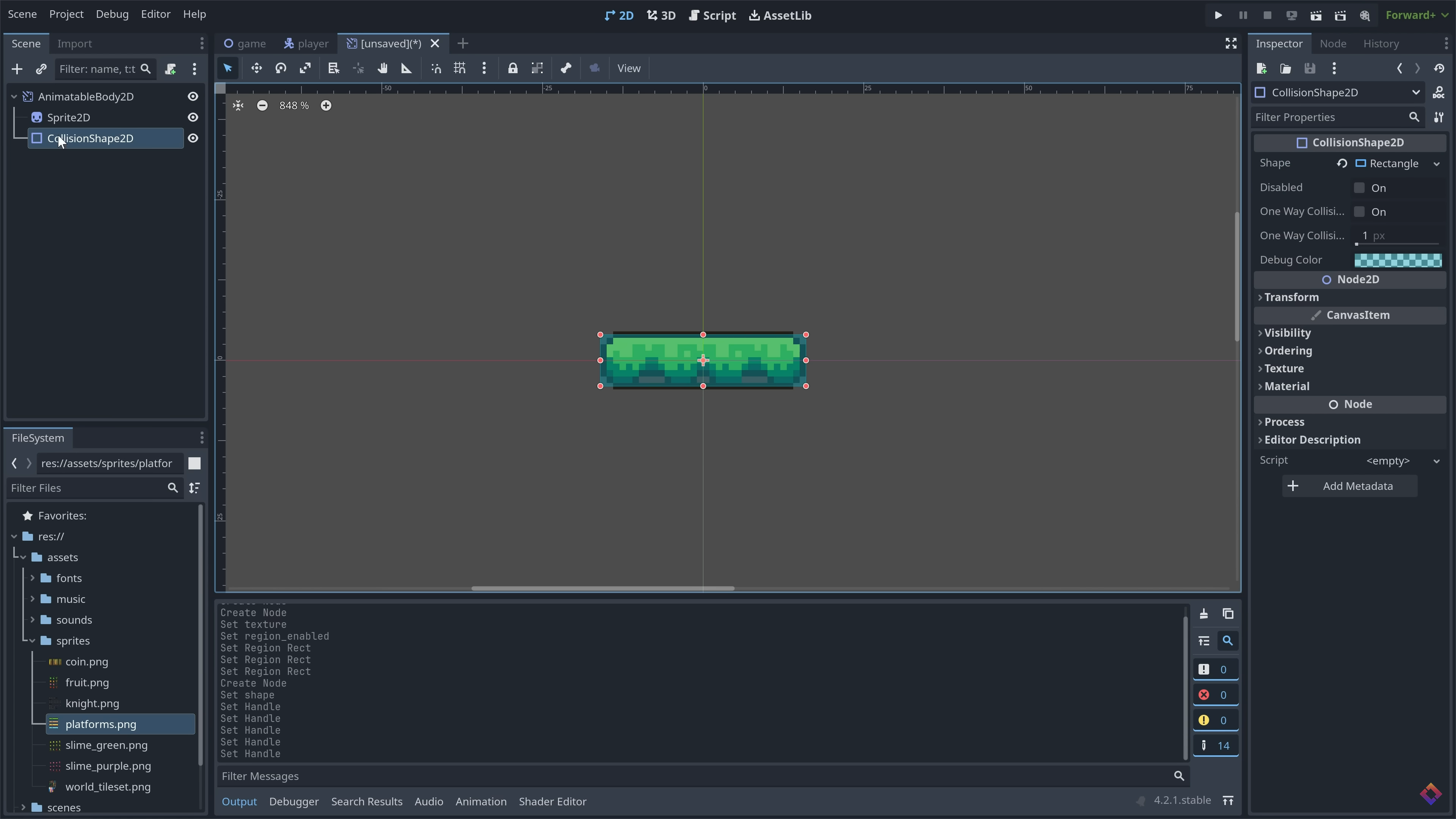Expand the Transform section
This screenshot has width=1456, height=819.
tap(1291, 297)
